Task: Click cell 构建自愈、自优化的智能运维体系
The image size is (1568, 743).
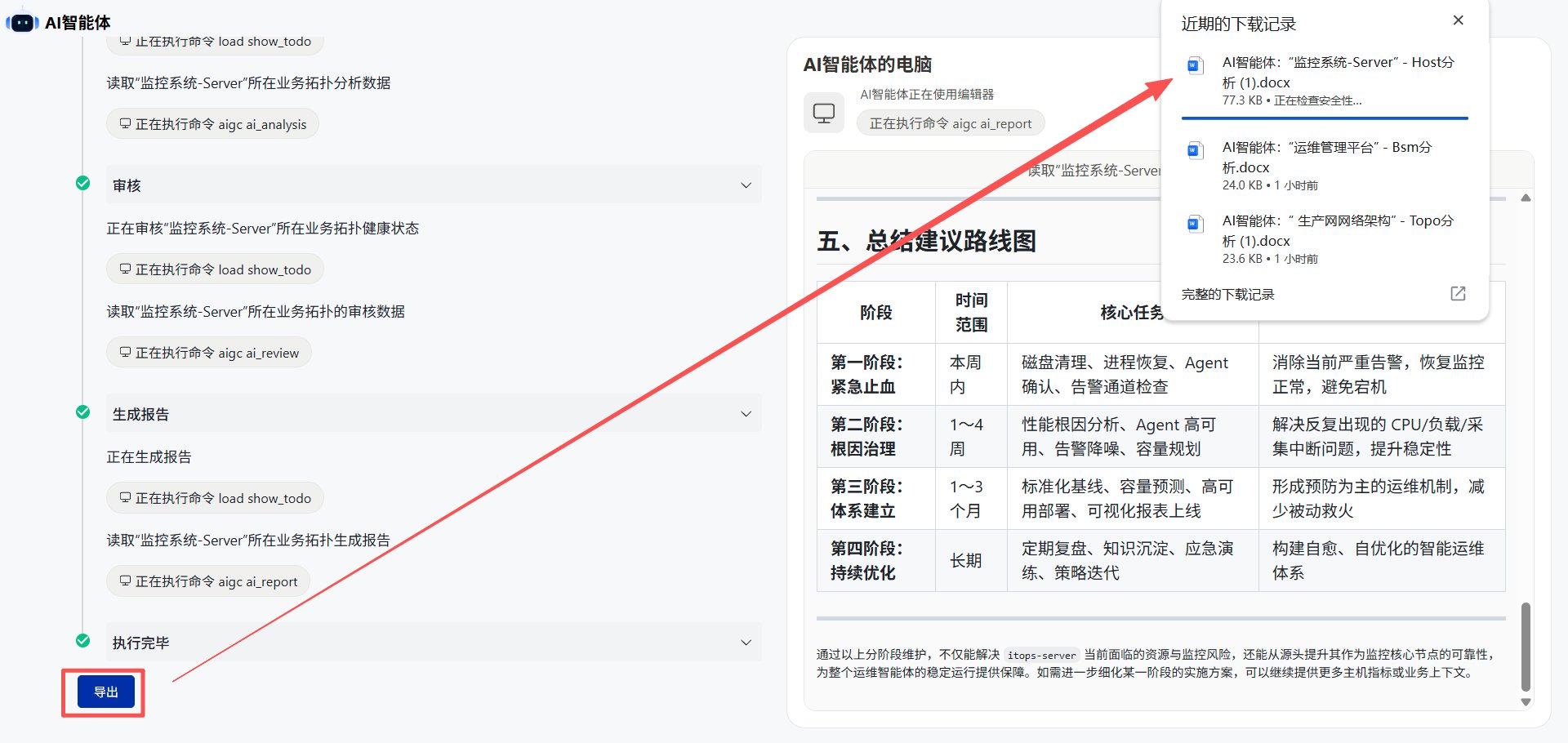Action: pyautogui.click(x=1382, y=560)
